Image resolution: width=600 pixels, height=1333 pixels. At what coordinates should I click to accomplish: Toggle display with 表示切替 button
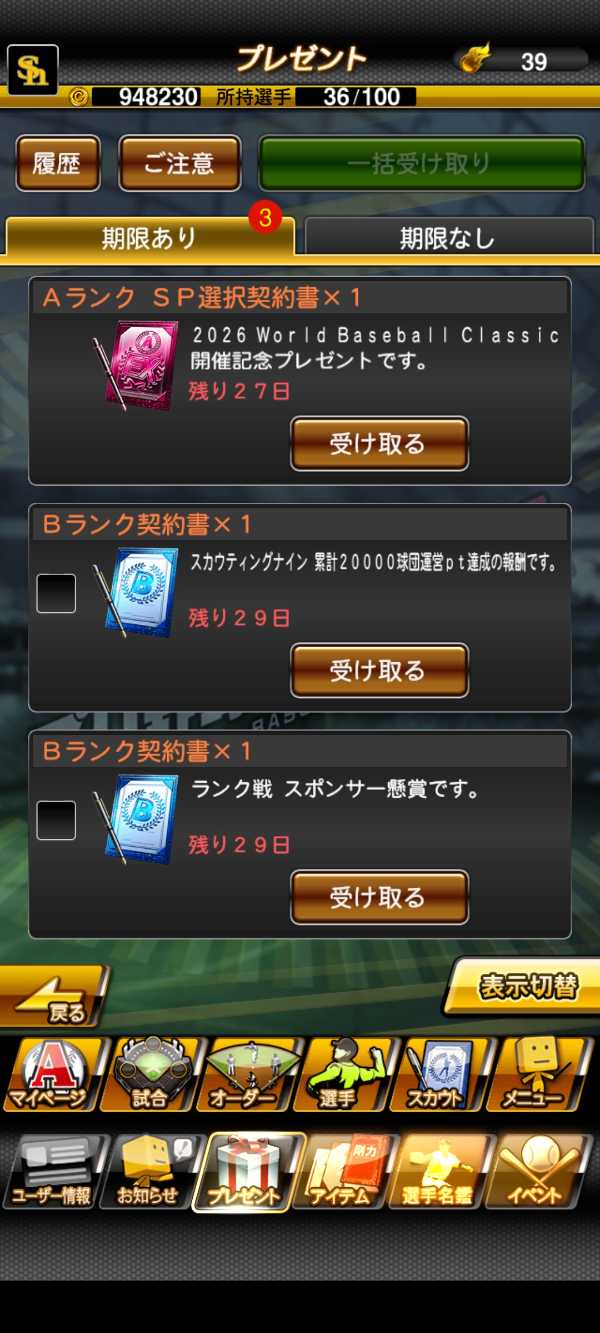522,986
